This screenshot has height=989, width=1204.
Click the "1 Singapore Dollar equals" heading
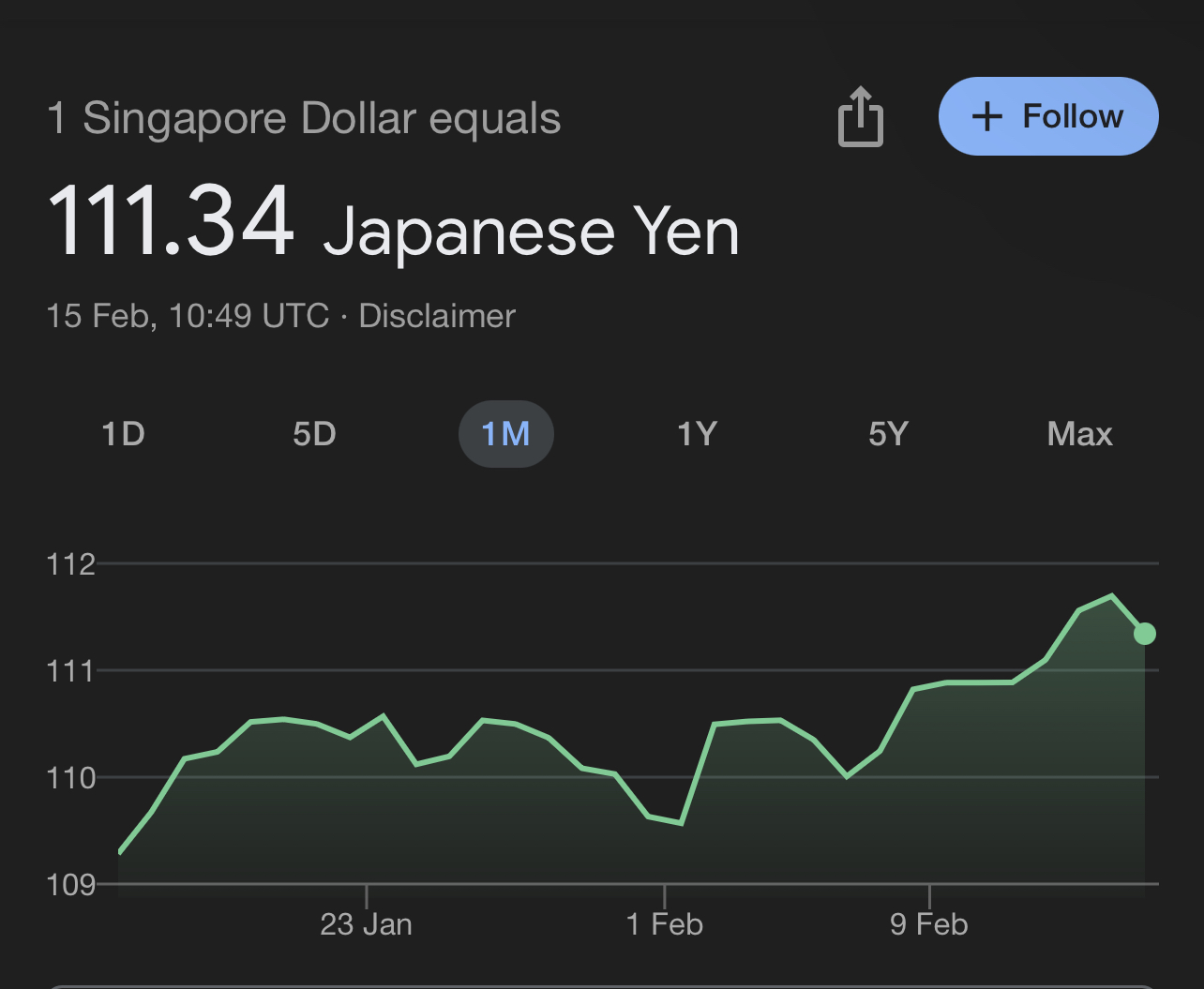pos(304,119)
